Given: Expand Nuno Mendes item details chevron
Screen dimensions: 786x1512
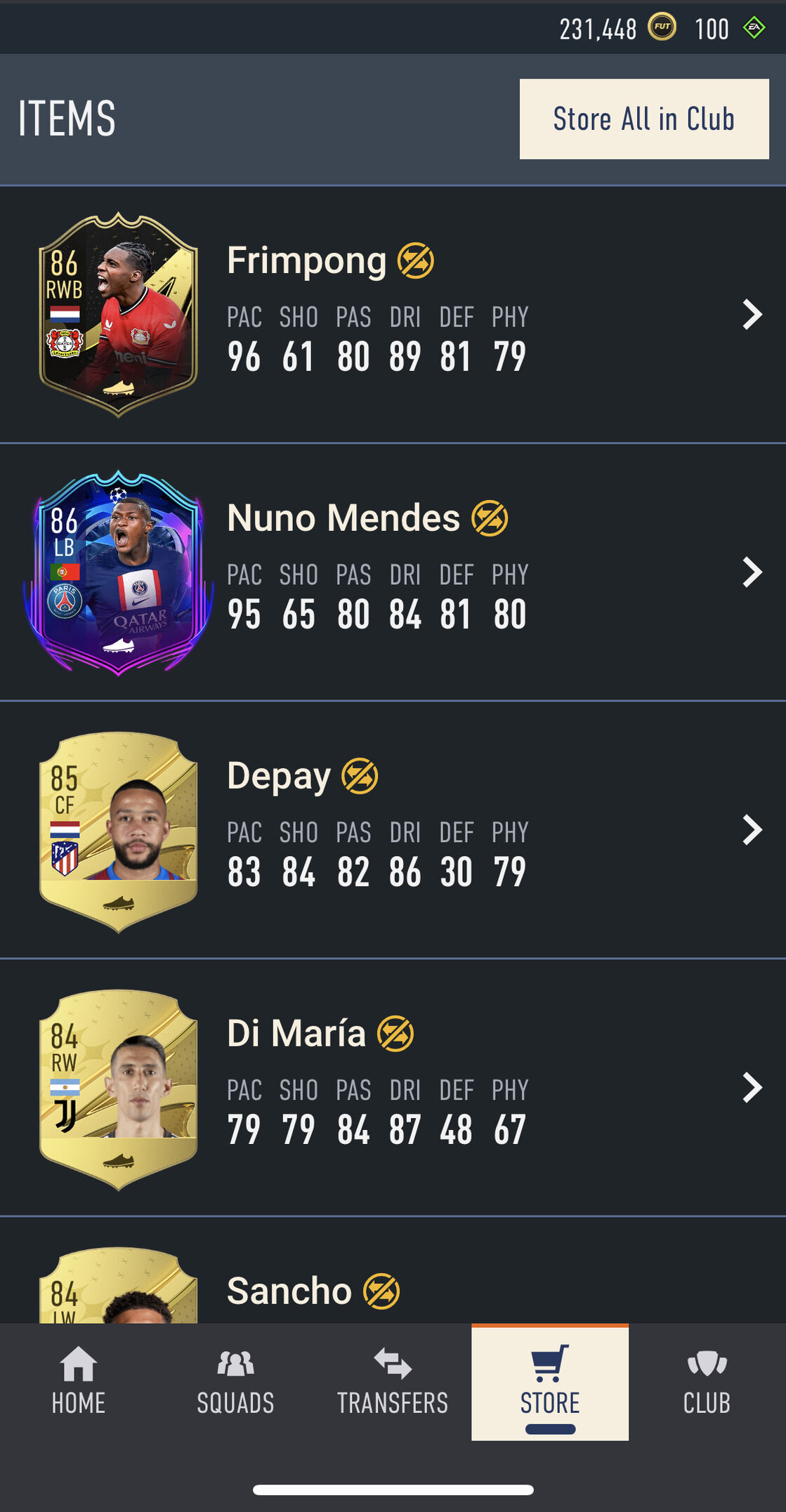Looking at the screenshot, I should point(752,572).
